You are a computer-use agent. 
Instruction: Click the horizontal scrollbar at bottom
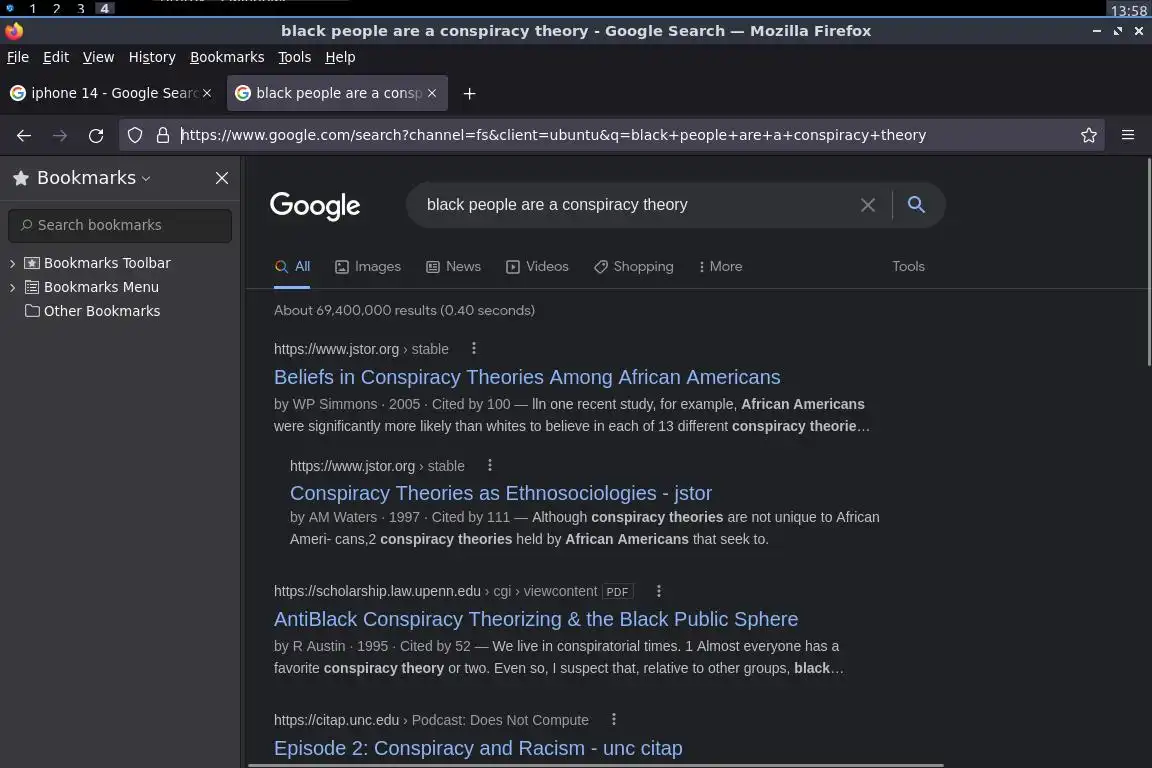point(595,765)
